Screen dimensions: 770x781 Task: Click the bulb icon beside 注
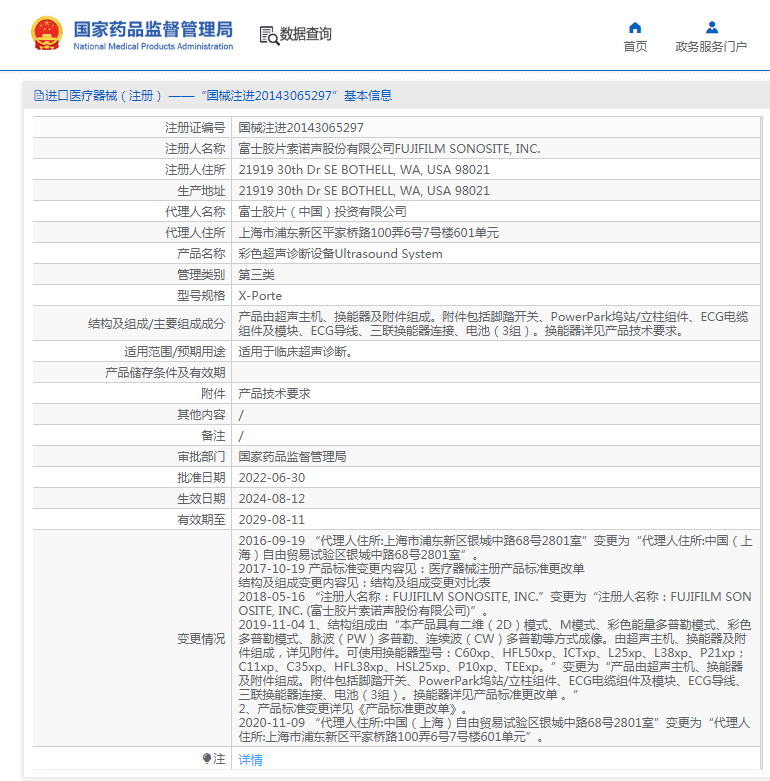207,759
